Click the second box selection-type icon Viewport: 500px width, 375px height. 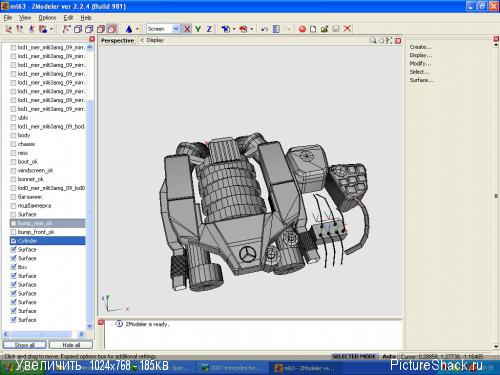tap(89, 29)
